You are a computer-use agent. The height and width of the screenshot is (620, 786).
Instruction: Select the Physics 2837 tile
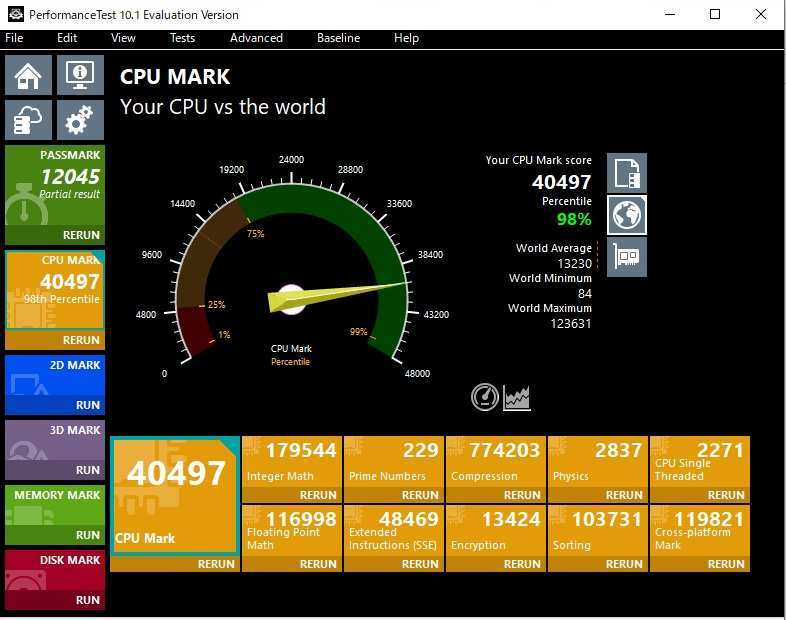(598, 462)
